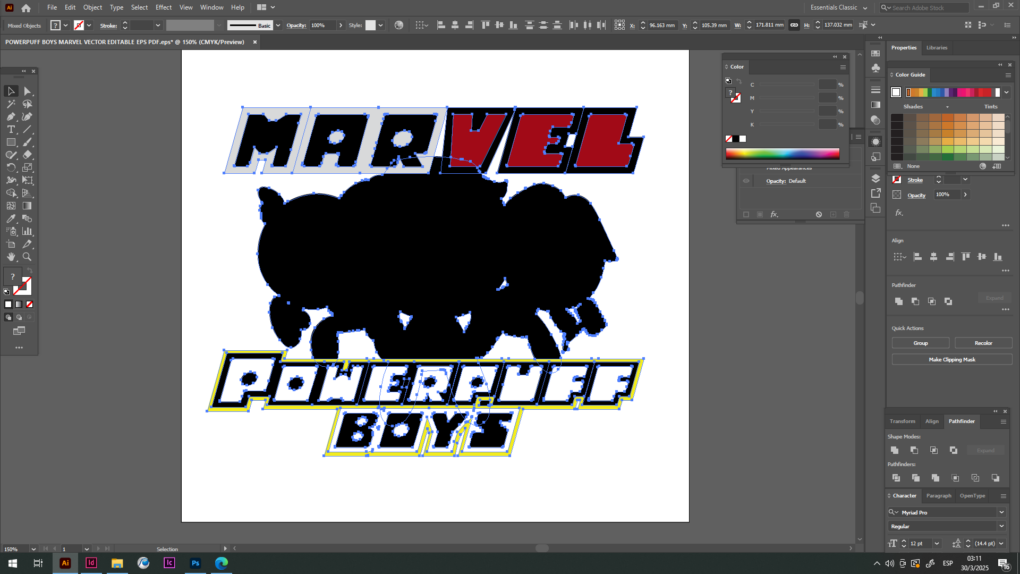The width and height of the screenshot is (1020, 574).
Task: Select the Eraser tool
Action: [x=27, y=155]
